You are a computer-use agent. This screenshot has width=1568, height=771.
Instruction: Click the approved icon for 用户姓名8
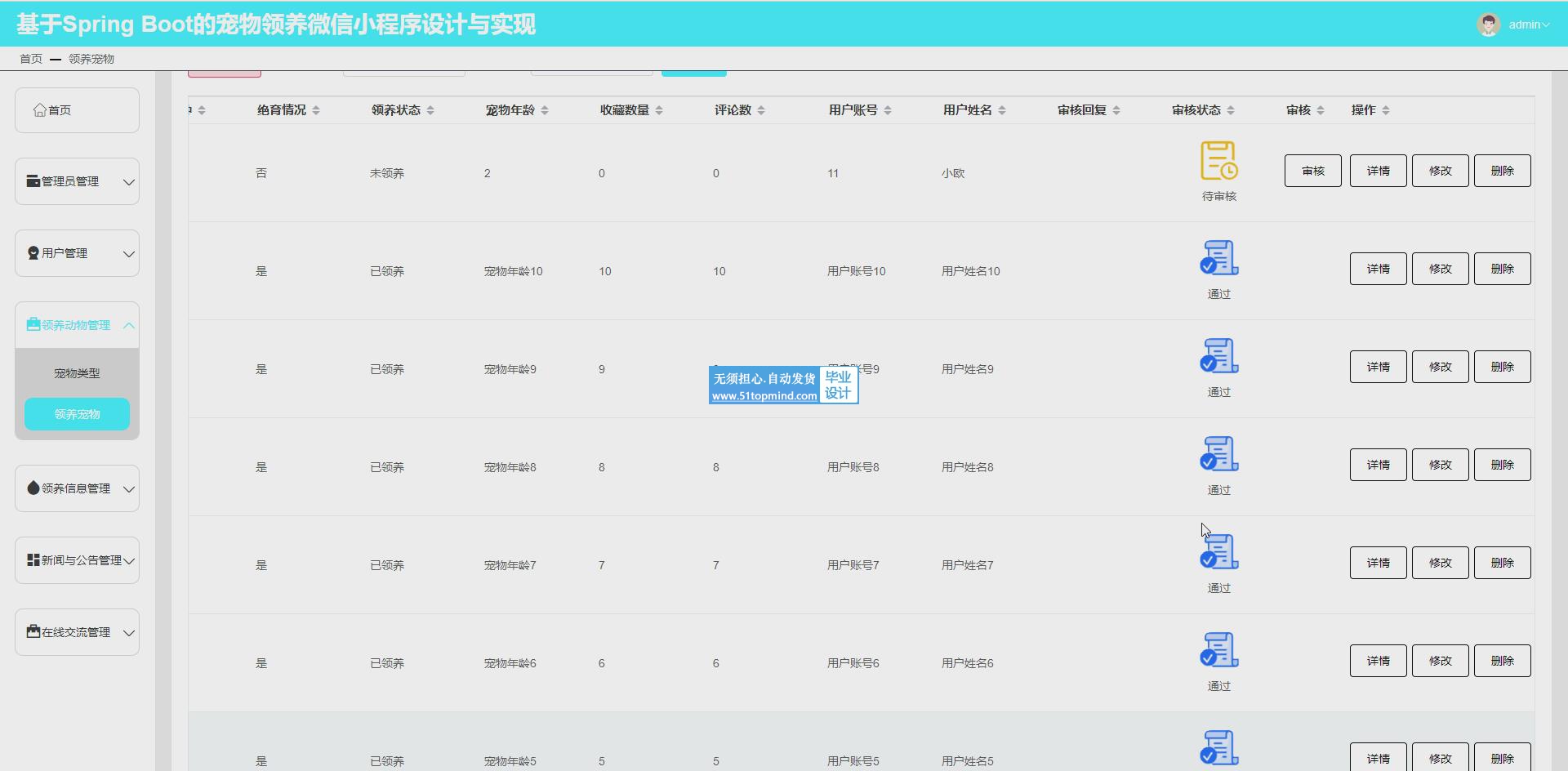pos(1218,455)
